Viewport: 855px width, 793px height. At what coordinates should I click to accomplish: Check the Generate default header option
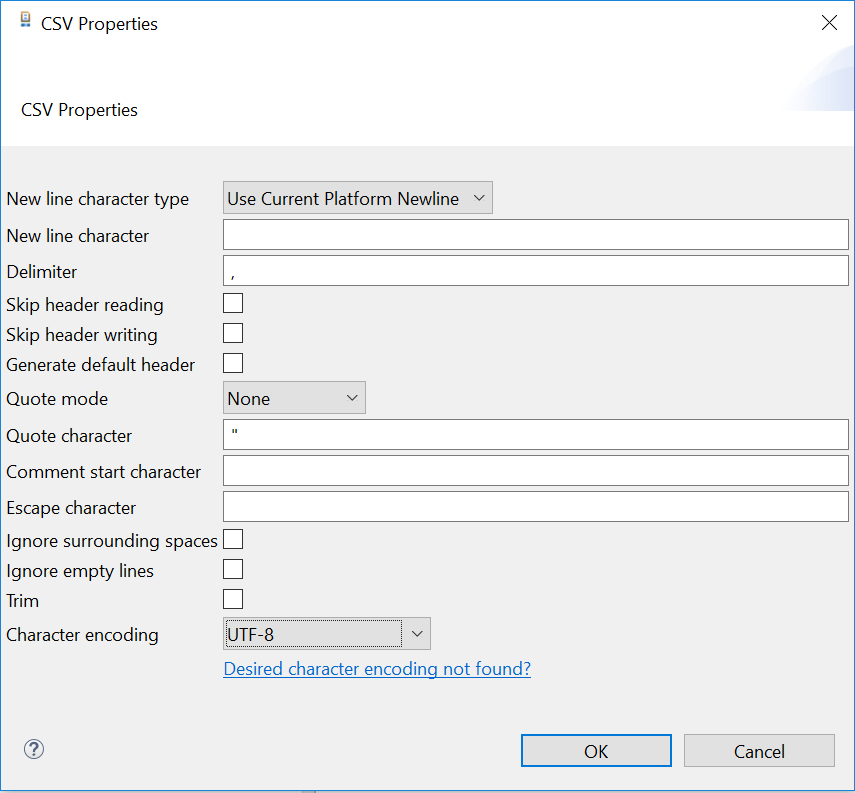[233, 364]
